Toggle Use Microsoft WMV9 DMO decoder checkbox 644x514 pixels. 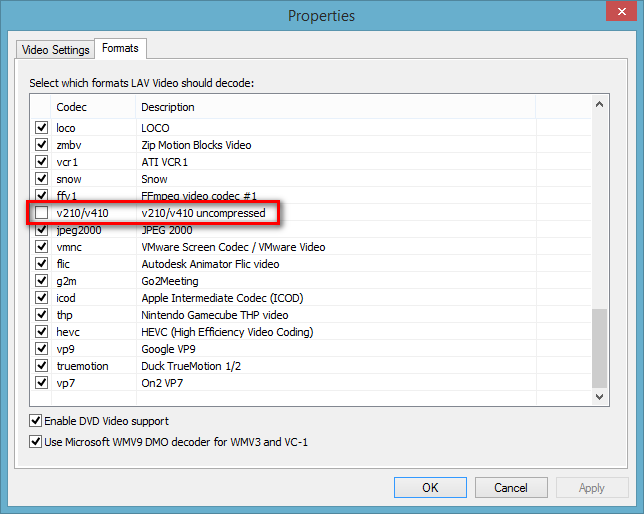[36, 441]
